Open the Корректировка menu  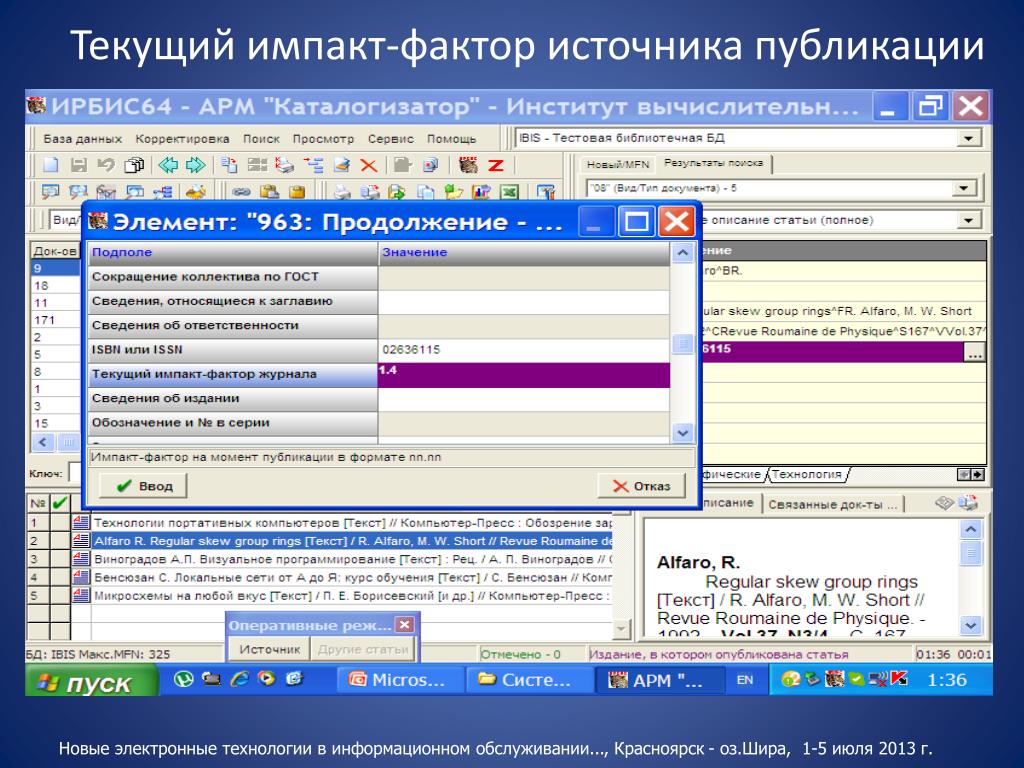click(x=182, y=138)
